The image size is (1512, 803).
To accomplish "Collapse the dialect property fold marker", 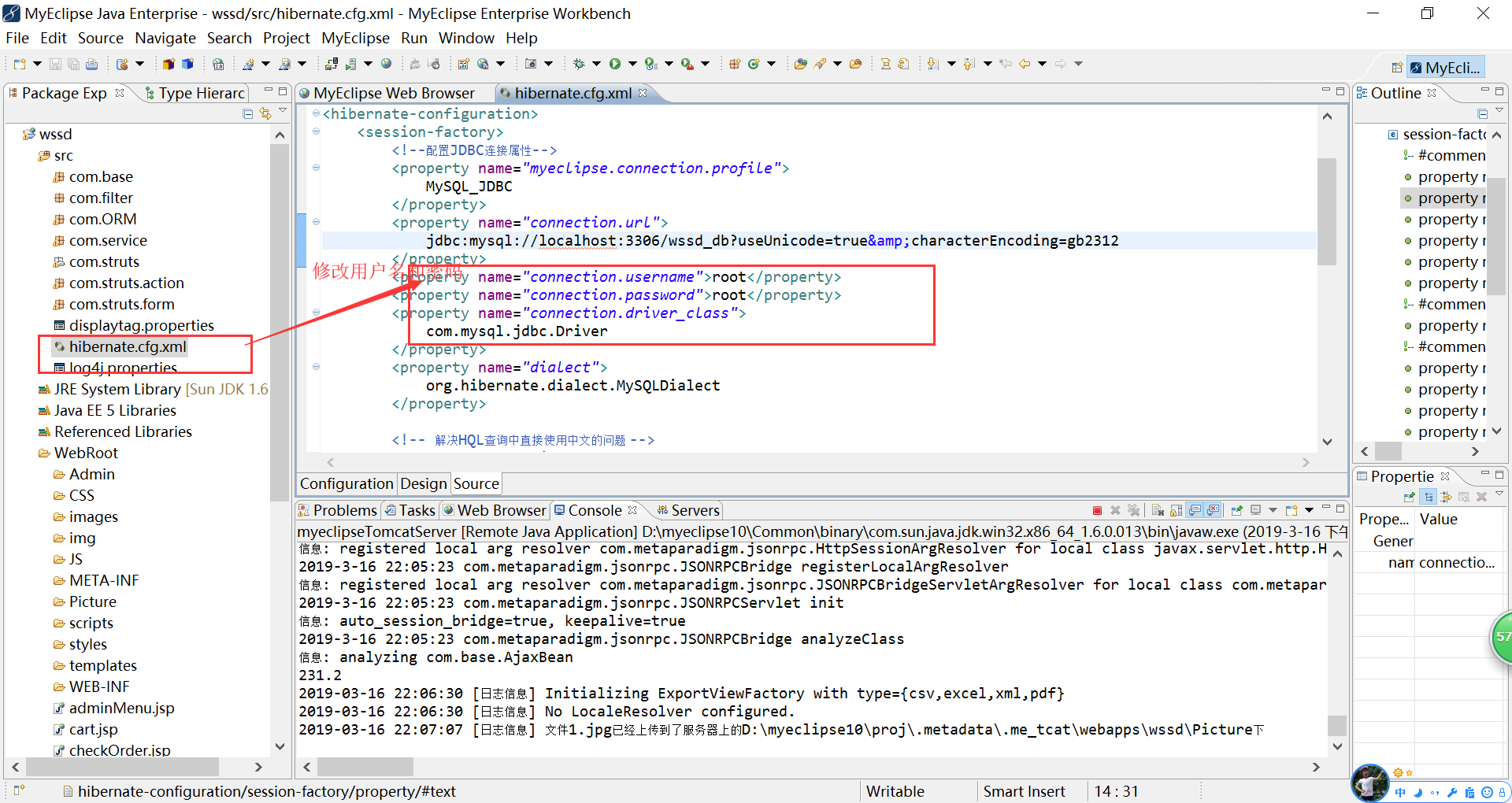I will pos(316,367).
